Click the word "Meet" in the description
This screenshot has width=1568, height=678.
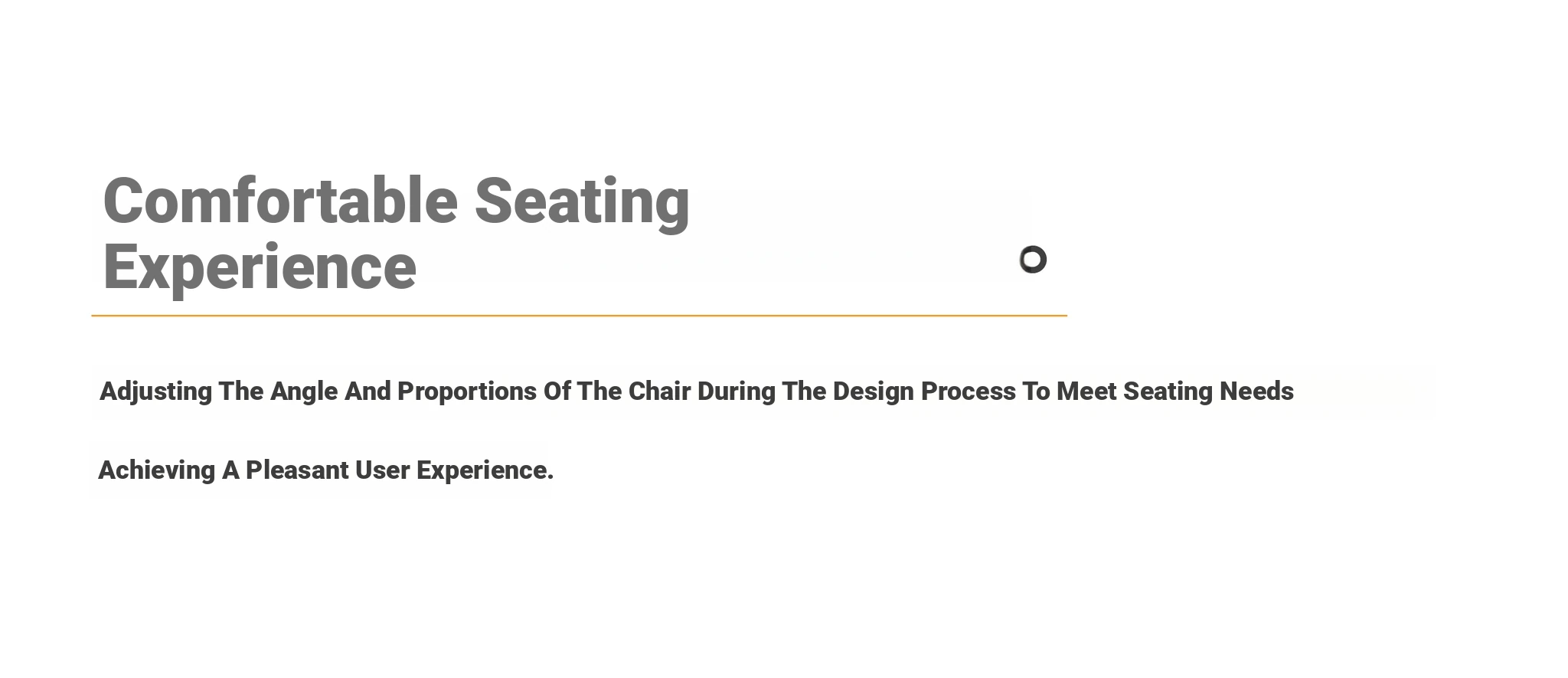[x=1086, y=391]
